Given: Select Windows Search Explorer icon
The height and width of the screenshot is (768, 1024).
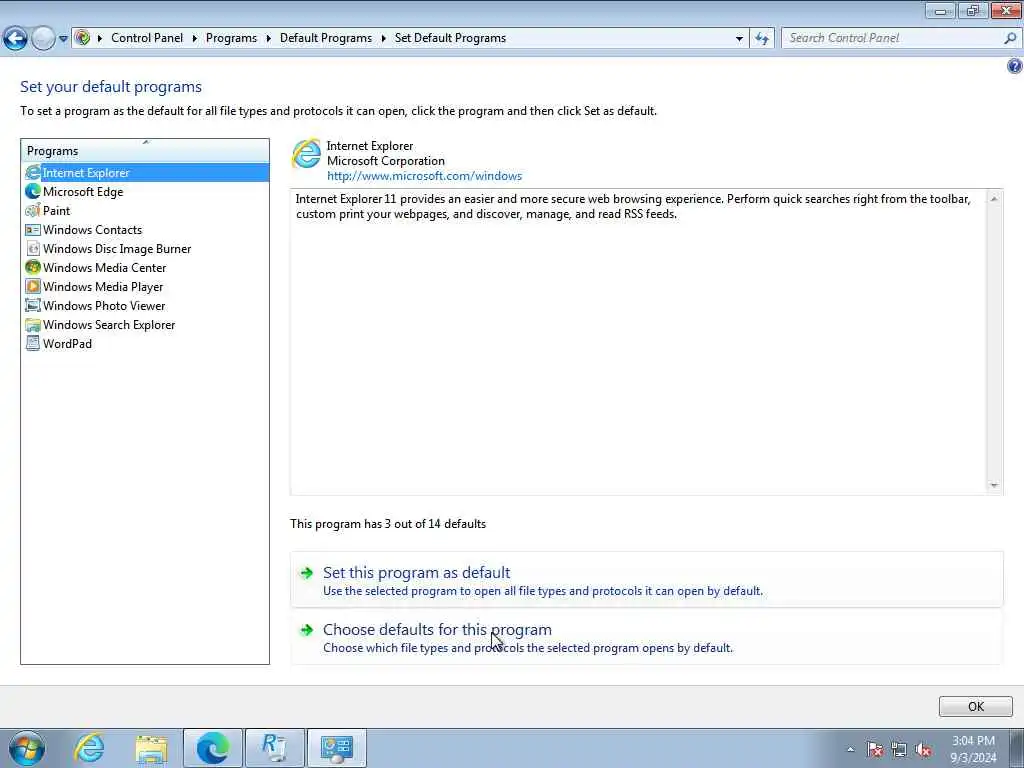Looking at the screenshot, I should [33, 325].
